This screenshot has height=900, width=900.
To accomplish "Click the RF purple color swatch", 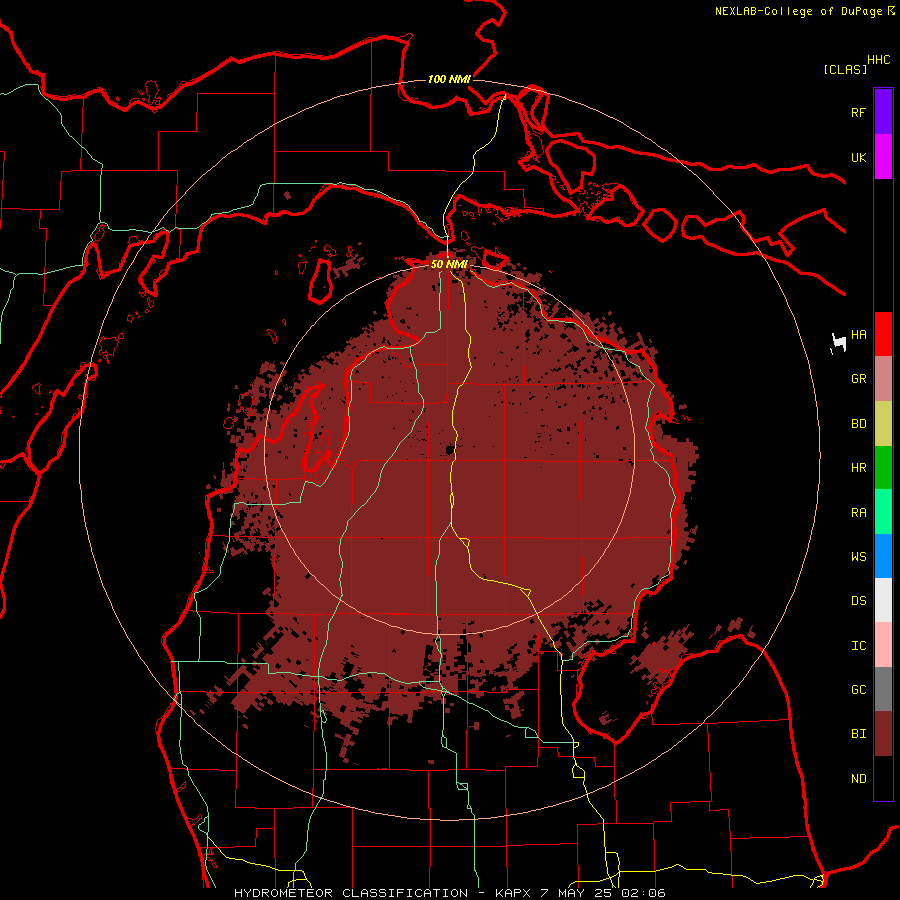I will pos(883,112).
